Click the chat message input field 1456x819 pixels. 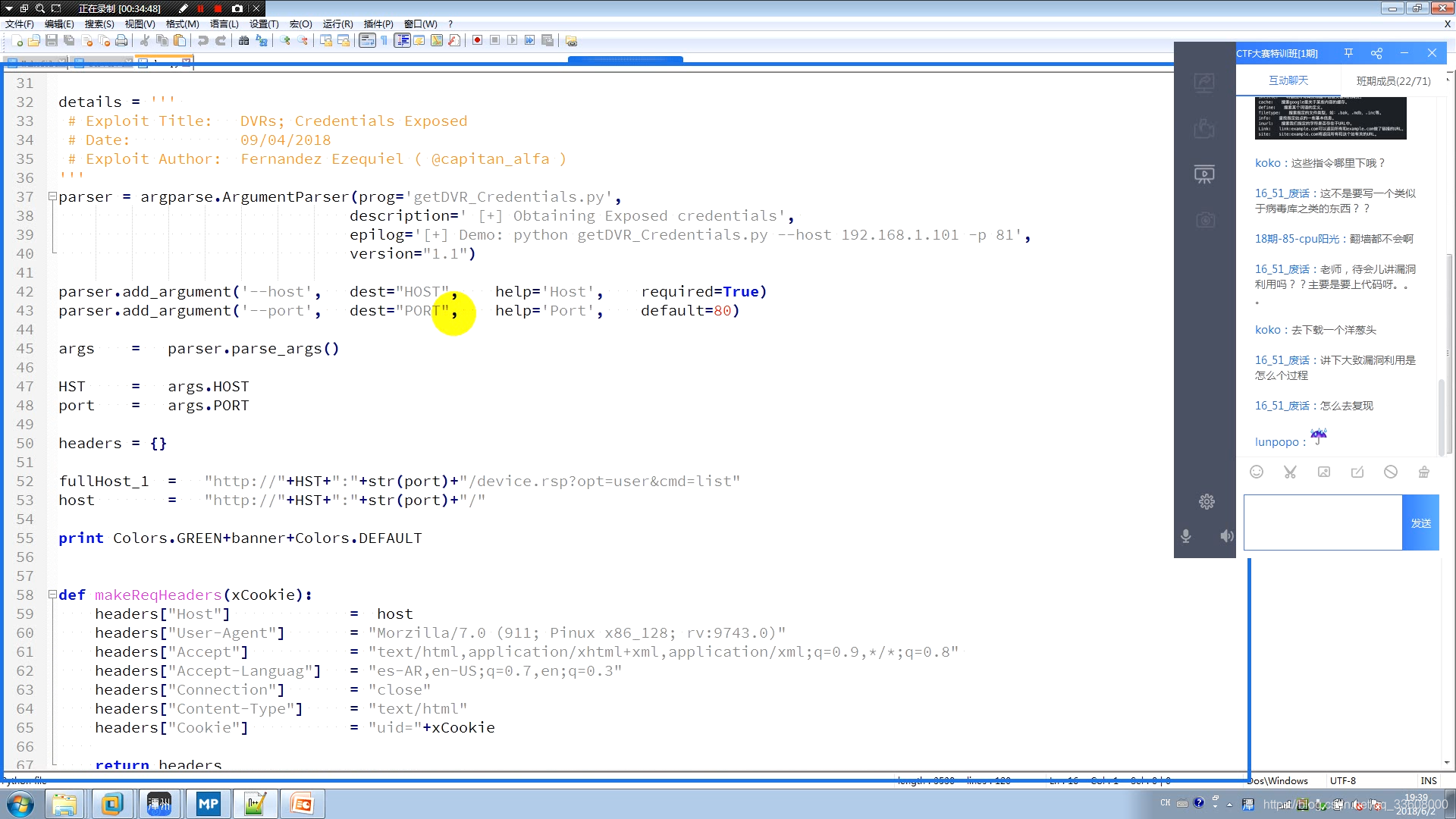tap(1323, 522)
